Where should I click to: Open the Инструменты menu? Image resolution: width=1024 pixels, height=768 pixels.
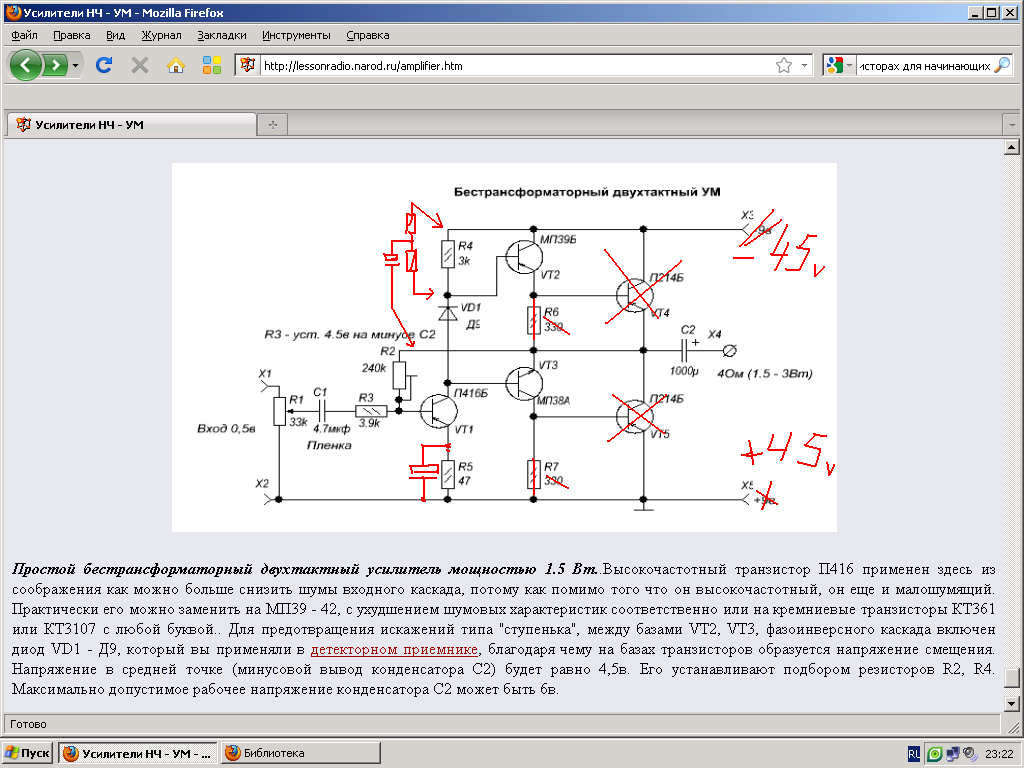point(296,34)
